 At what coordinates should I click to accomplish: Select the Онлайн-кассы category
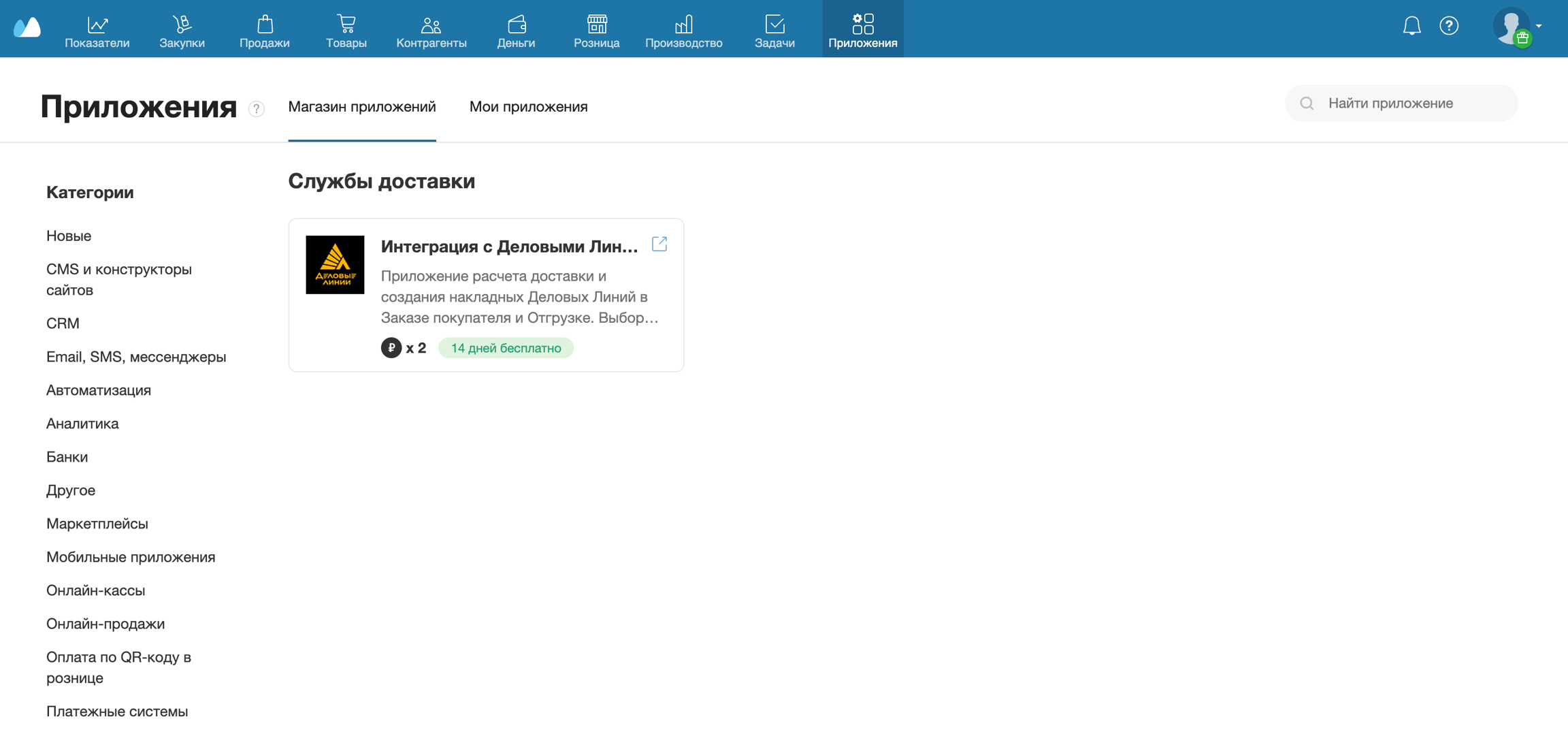point(96,590)
